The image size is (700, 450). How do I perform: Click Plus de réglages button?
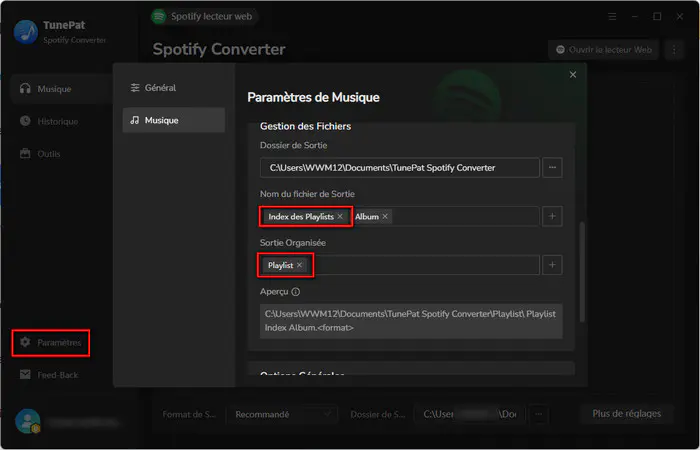626,414
